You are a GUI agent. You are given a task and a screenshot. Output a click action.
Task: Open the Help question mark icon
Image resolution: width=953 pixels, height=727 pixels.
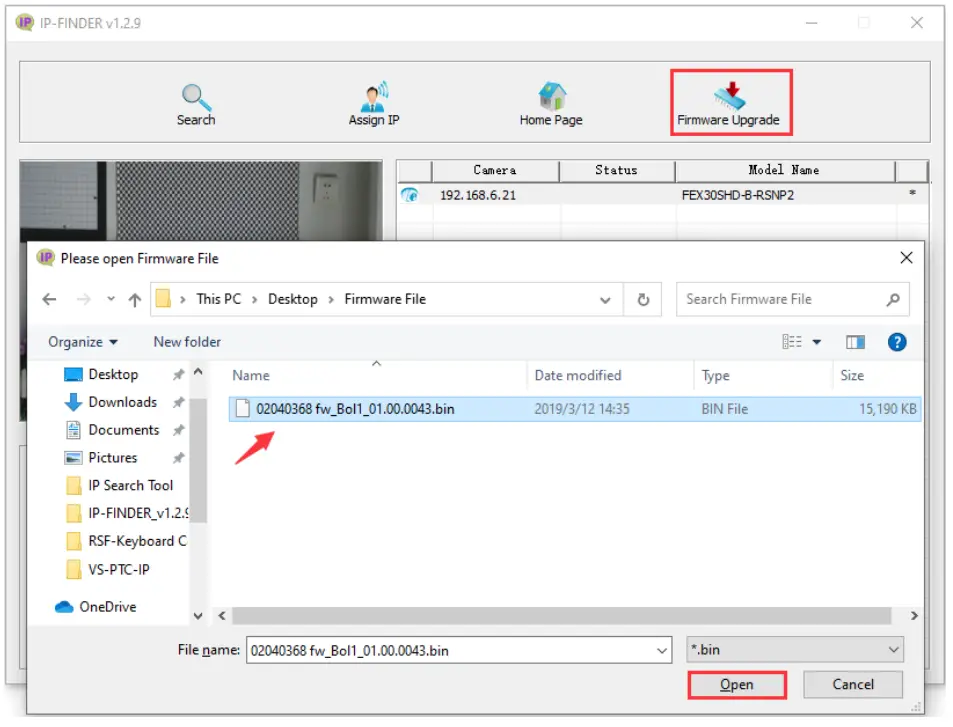pos(897,342)
